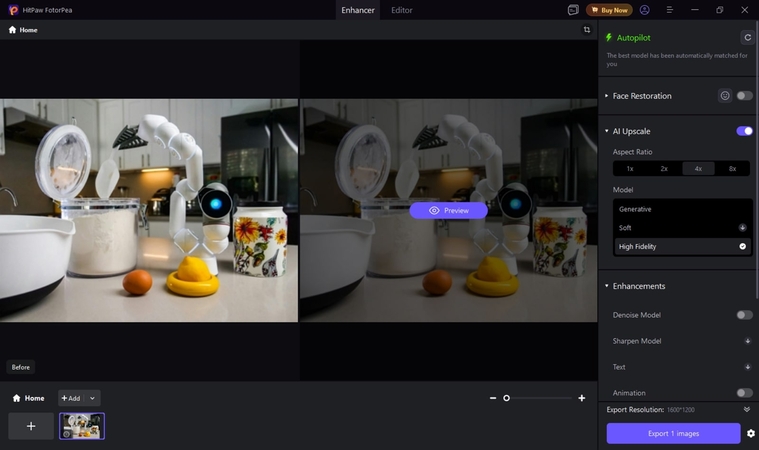Click the face icon beside Face Restoration
Image resolution: width=759 pixels, height=450 pixels.
[724, 96]
